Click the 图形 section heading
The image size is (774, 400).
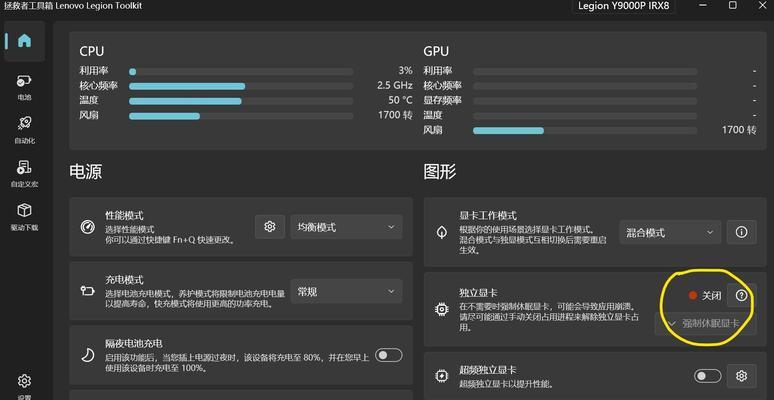click(x=440, y=172)
